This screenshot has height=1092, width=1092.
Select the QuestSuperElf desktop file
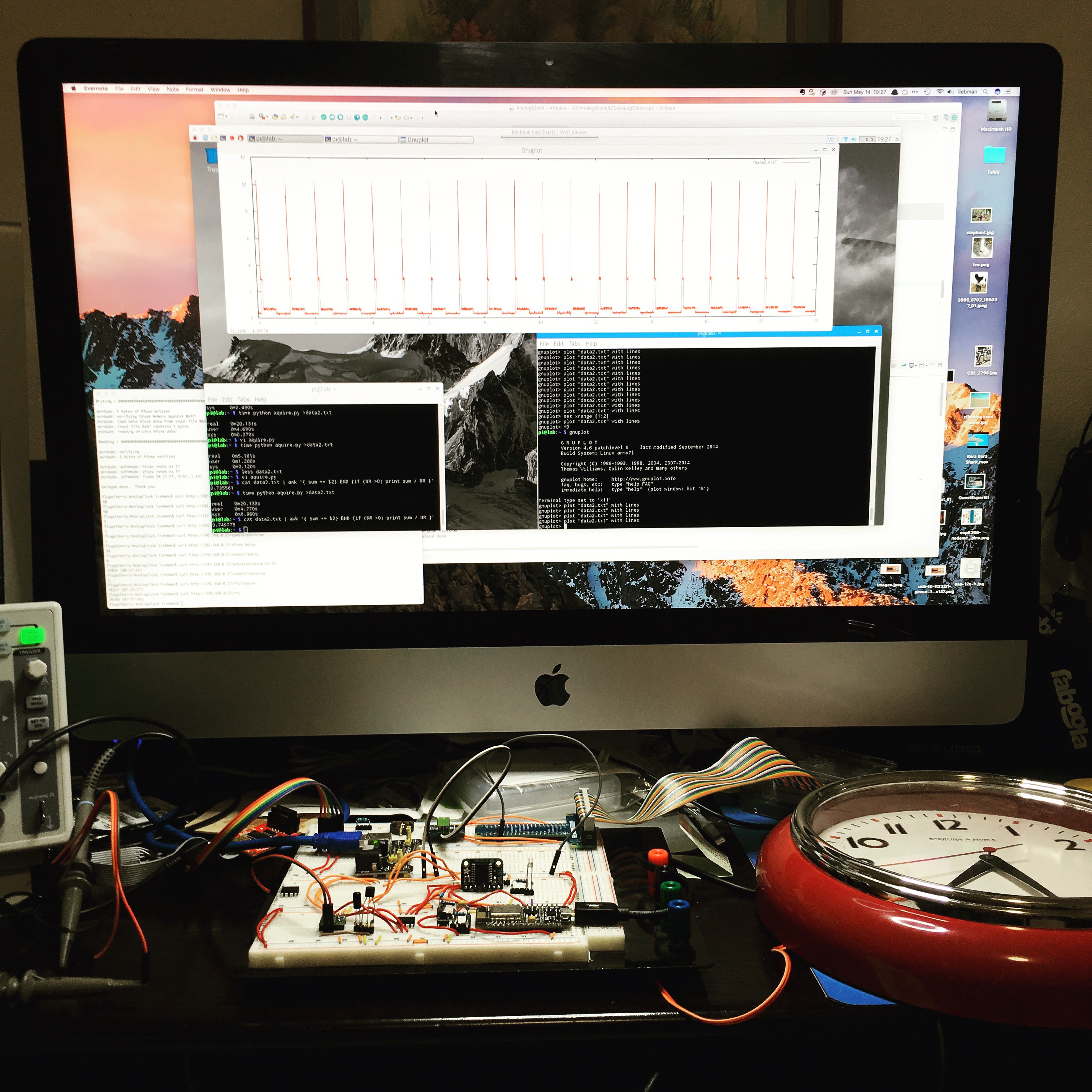[974, 487]
